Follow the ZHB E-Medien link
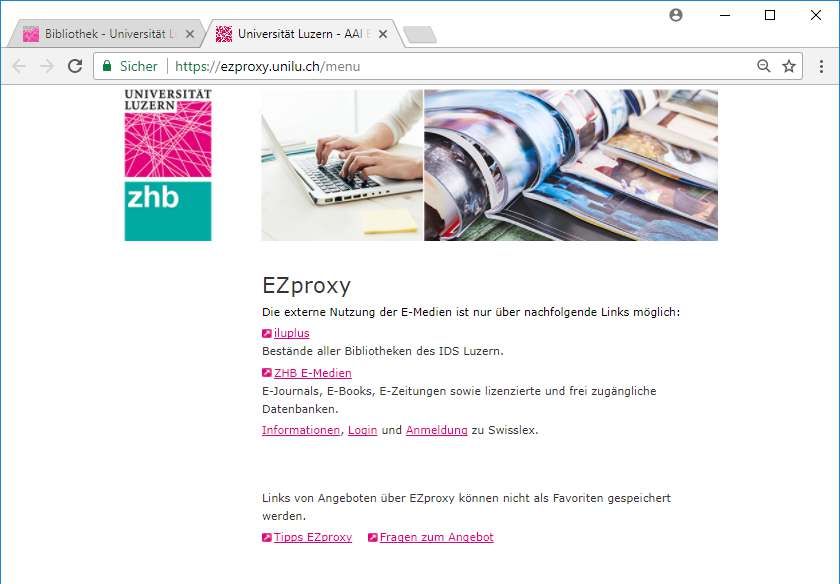Image resolution: width=840 pixels, height=584 pixels. tap(313, 373)
